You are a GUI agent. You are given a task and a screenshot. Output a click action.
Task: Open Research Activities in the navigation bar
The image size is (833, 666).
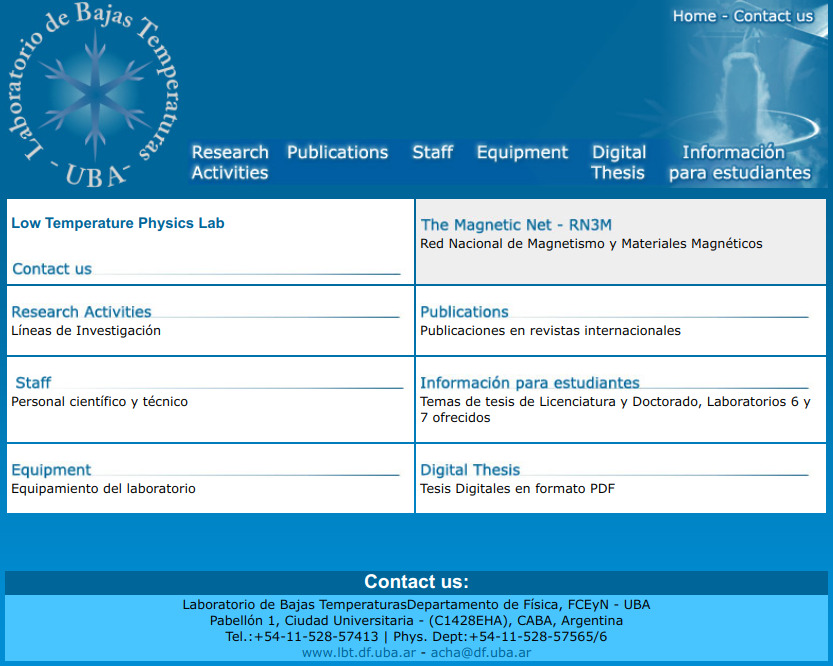pos(230,163)
